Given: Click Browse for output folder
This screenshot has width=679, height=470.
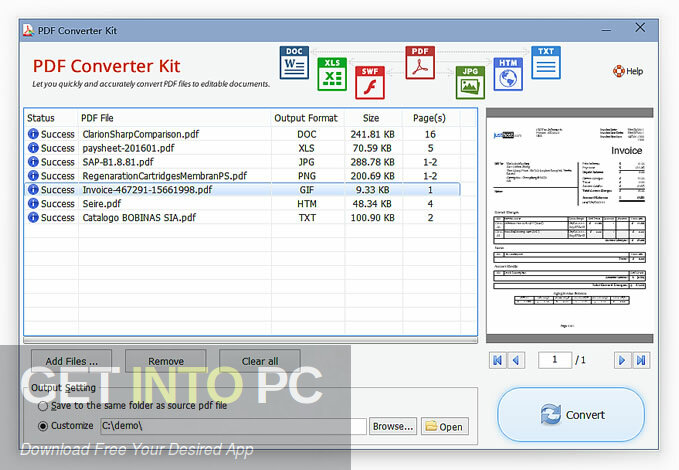Looking at the screenshot, I should [x=393, y=426].
